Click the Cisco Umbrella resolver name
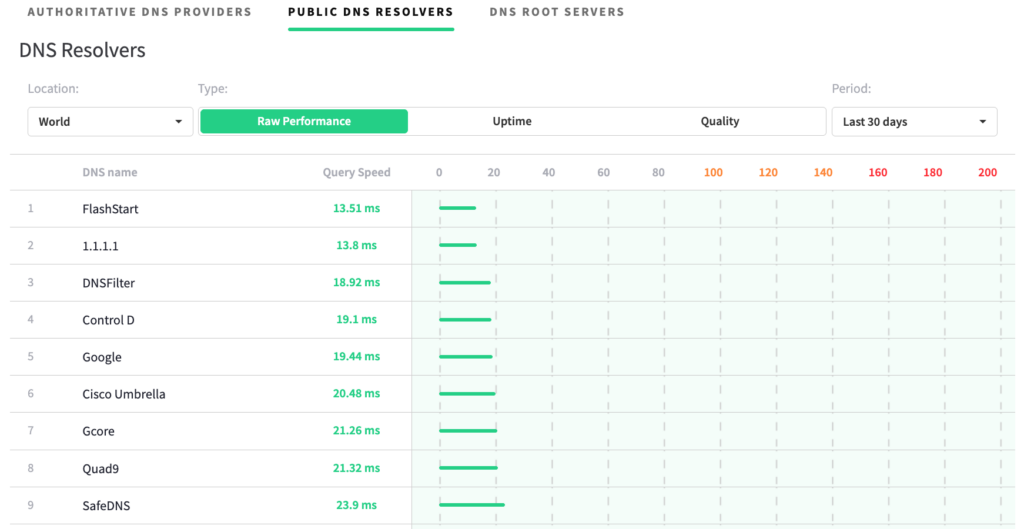This screenshot has width=1024, height=529. coord(123,394)
